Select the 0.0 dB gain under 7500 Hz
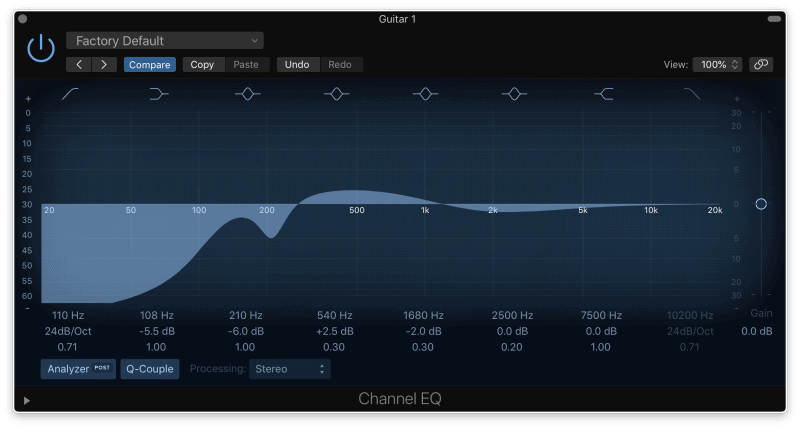 point(601,331)
